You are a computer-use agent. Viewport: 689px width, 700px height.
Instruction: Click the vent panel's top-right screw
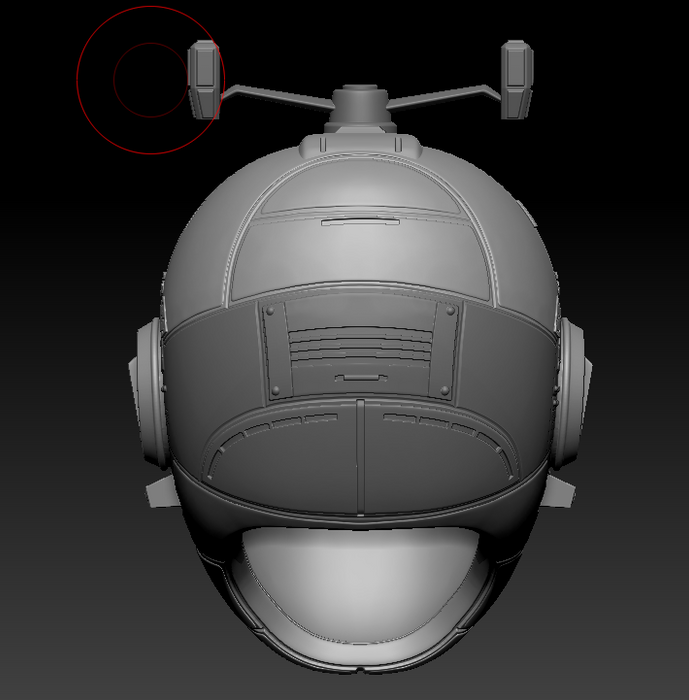click(x=451, y=312)
